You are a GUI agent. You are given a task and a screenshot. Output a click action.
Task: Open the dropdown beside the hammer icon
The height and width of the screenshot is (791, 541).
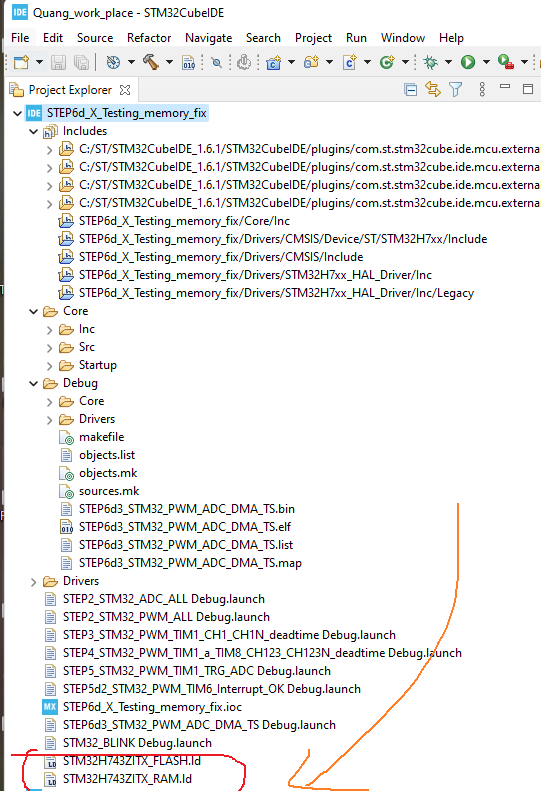coord(169,62)
